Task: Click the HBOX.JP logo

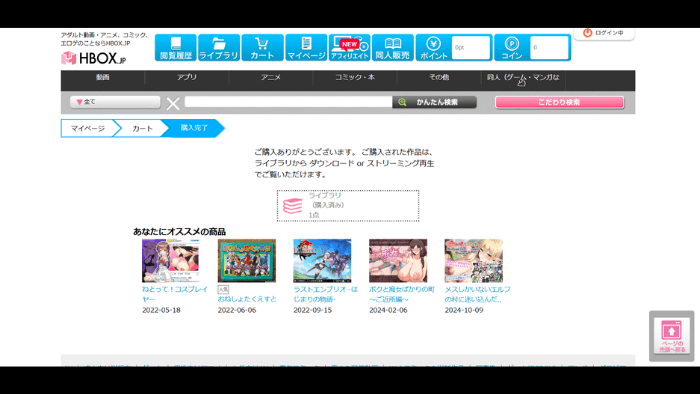Action: pos(94,58)
